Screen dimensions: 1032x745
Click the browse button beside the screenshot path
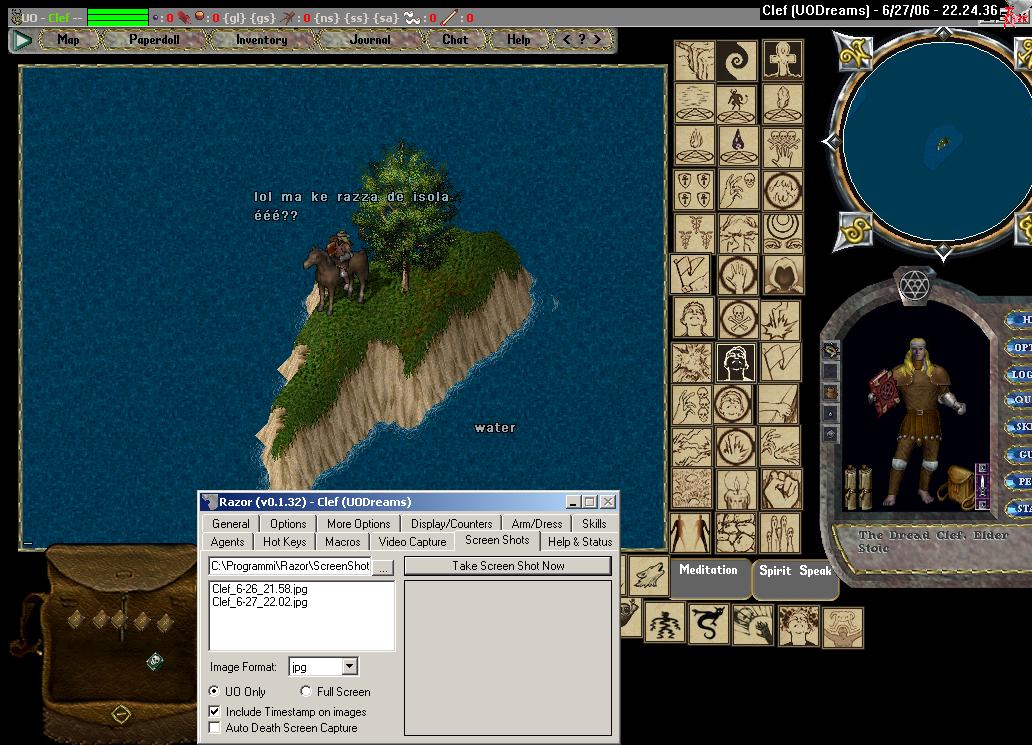tap(384, 567)
